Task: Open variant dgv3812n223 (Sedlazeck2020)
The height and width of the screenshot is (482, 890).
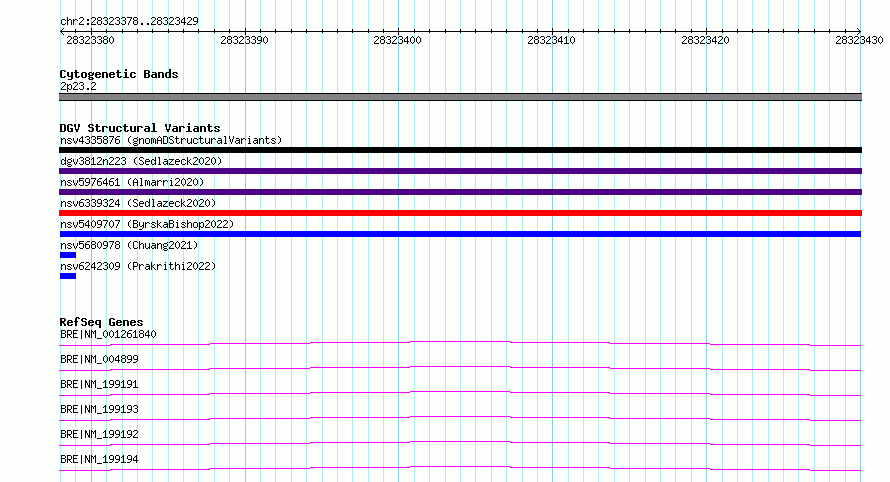Action: (141, 161)
